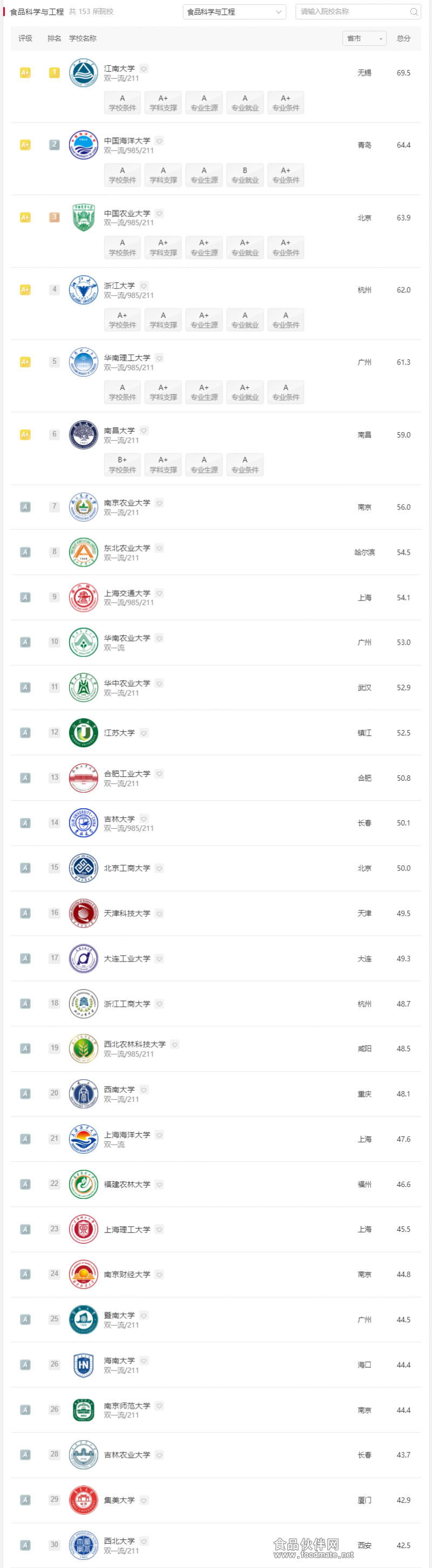Toggle favorite heart beside 江南大学
Screen dimensions: 432x1568
(144, 69)
